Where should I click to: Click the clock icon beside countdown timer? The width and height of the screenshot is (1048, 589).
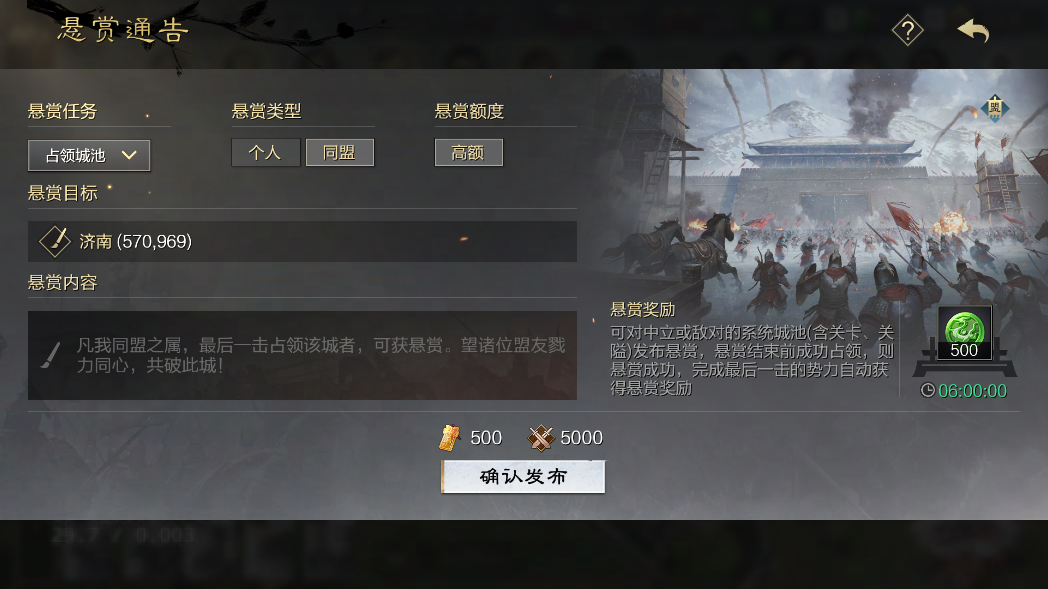pyautogui.click(x=928, y=390)
